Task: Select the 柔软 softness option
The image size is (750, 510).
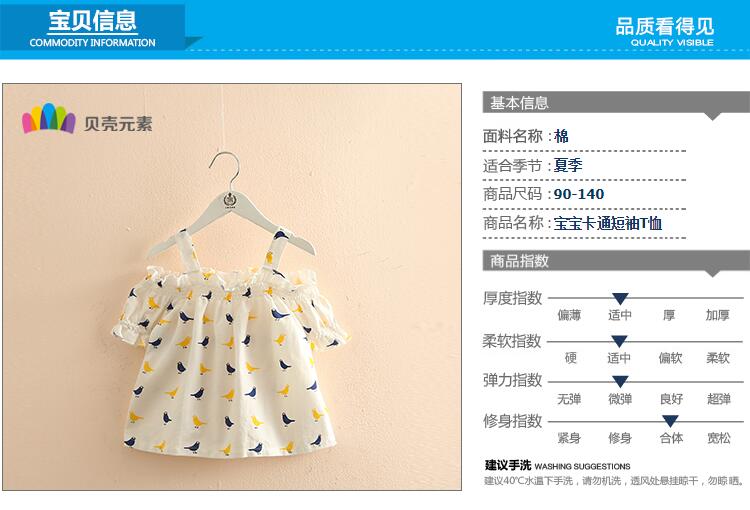Action: [718, 358]
